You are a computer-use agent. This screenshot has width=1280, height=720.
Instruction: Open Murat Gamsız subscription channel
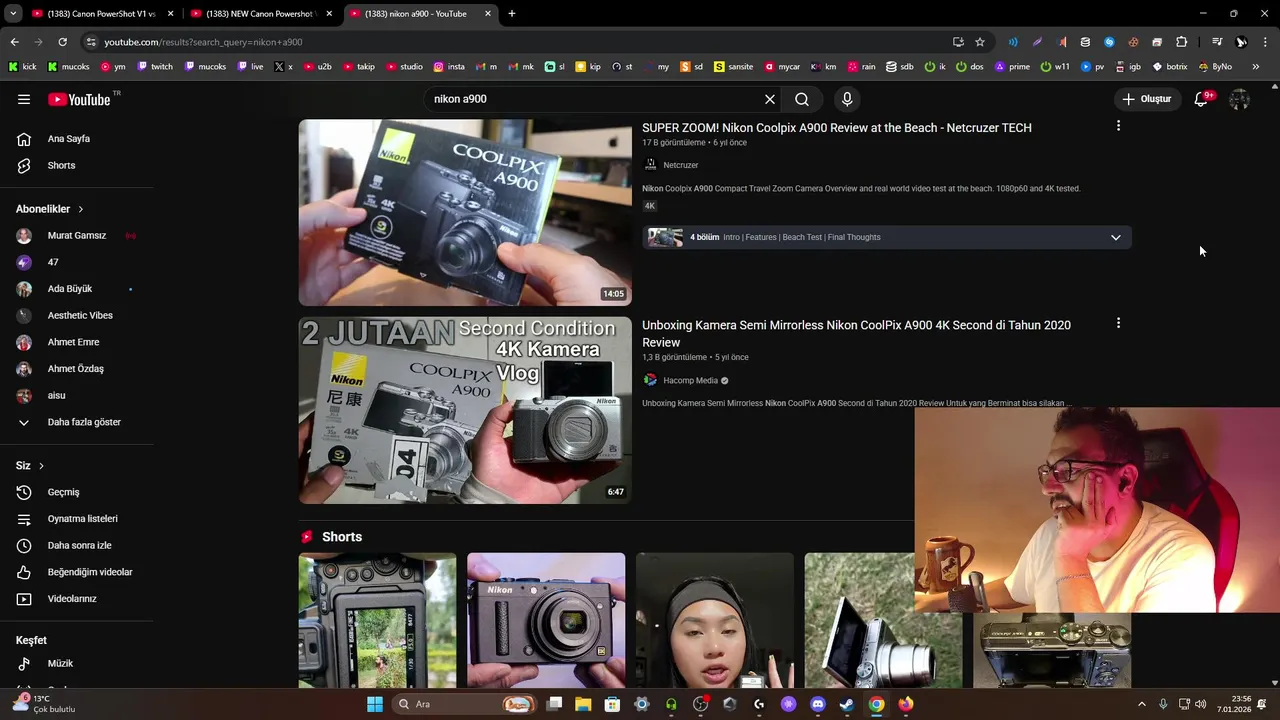(x=78, y=236)
